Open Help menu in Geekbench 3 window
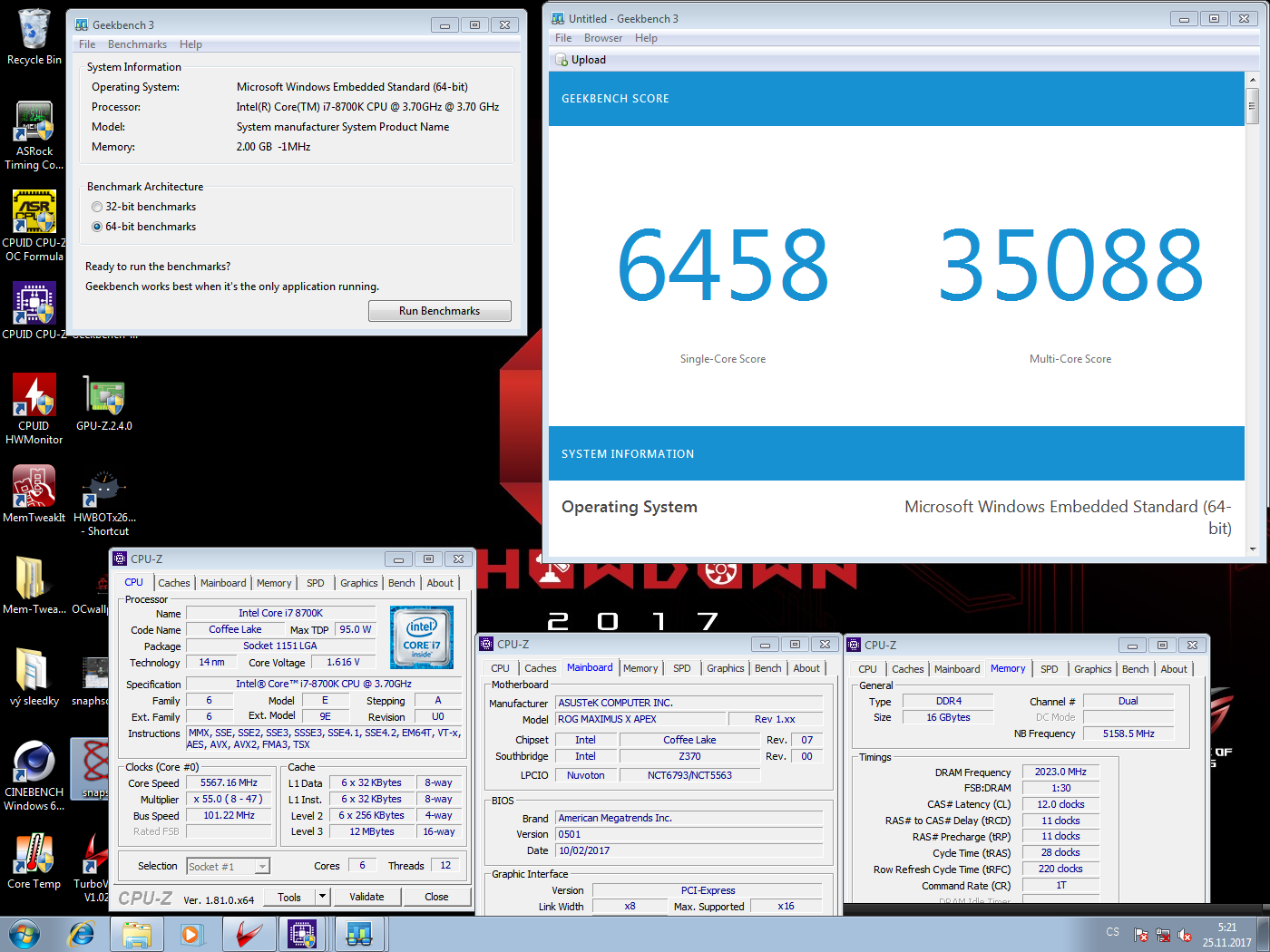 (x=190, y=44)
